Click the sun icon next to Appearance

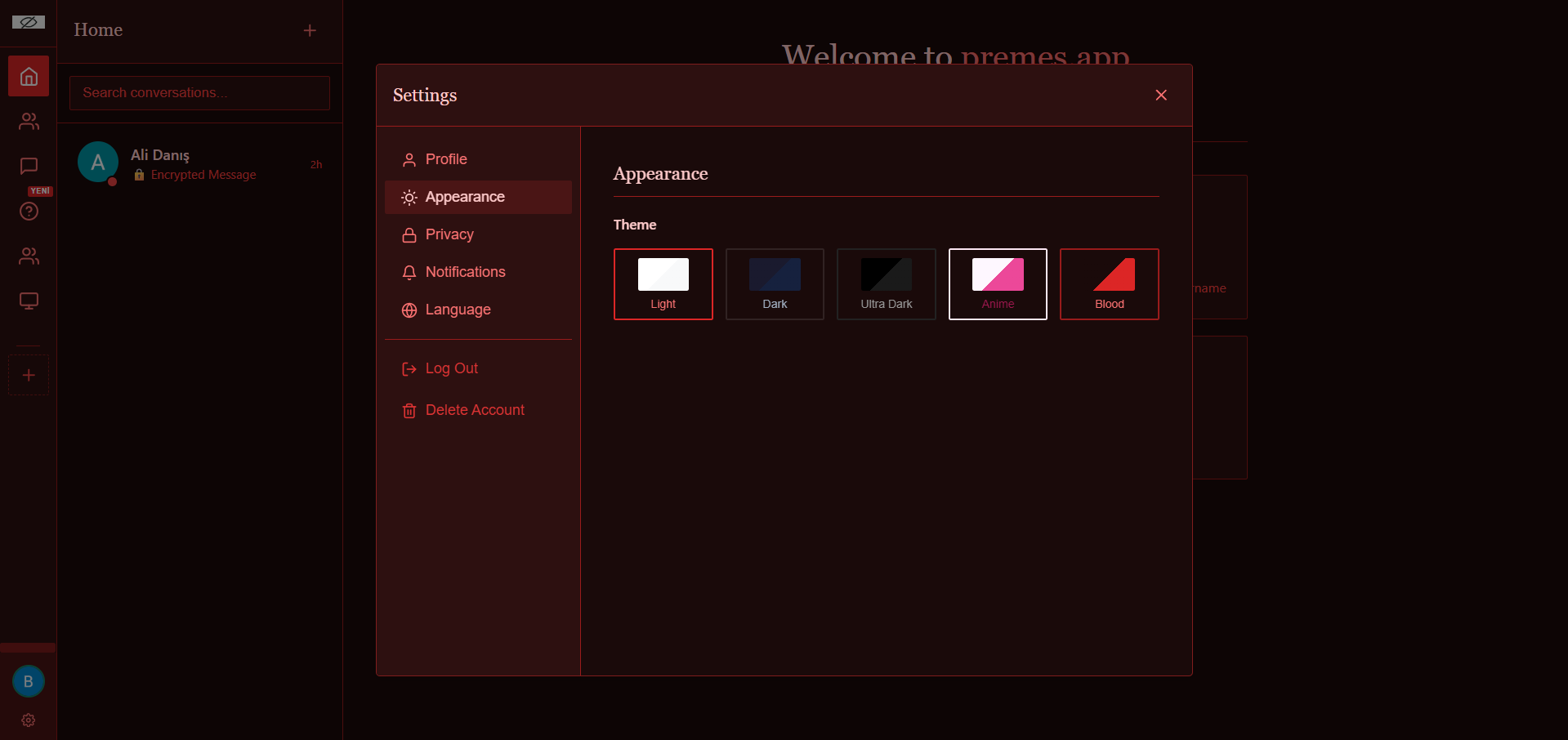[x=409, y=197]
